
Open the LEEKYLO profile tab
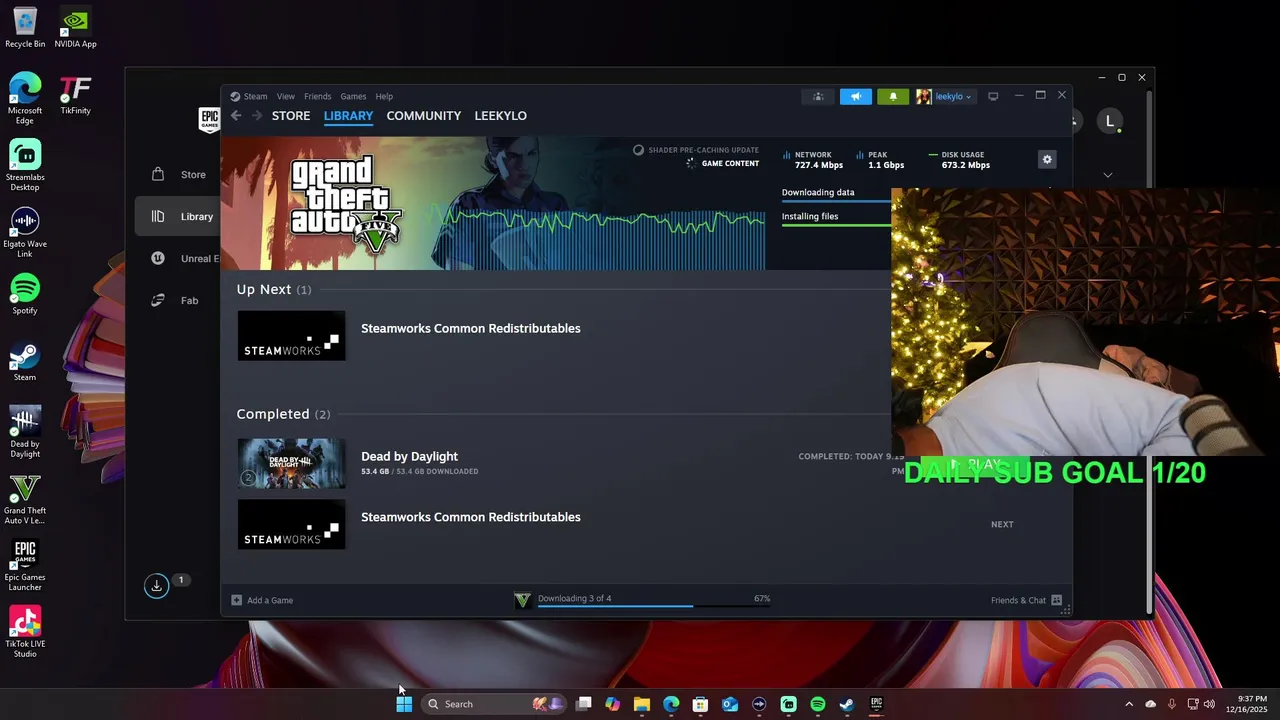pyautogui.click(x=500, y=116)
